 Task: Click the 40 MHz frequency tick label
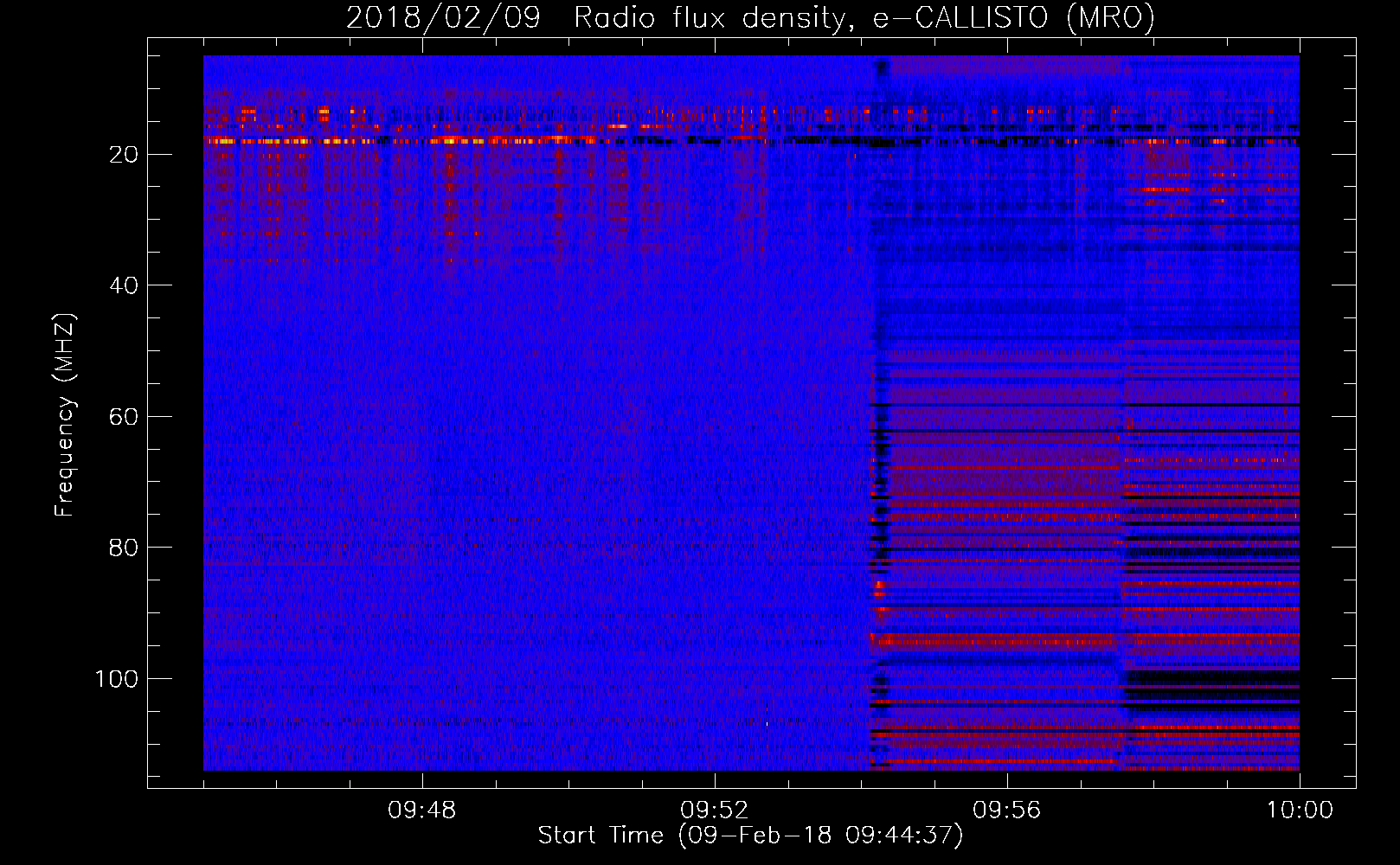coord(124,285)
